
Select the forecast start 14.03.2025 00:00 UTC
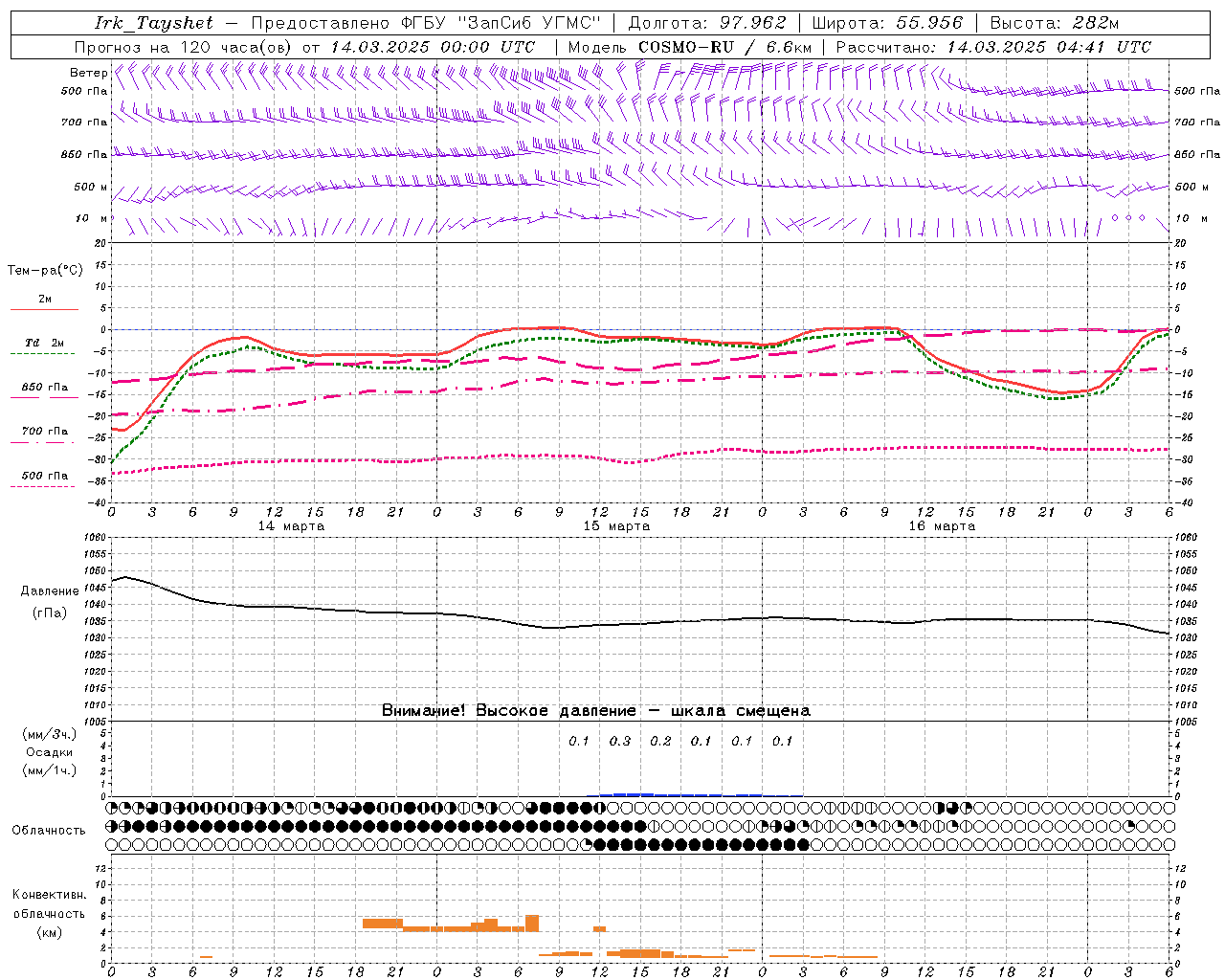(433, 47)
